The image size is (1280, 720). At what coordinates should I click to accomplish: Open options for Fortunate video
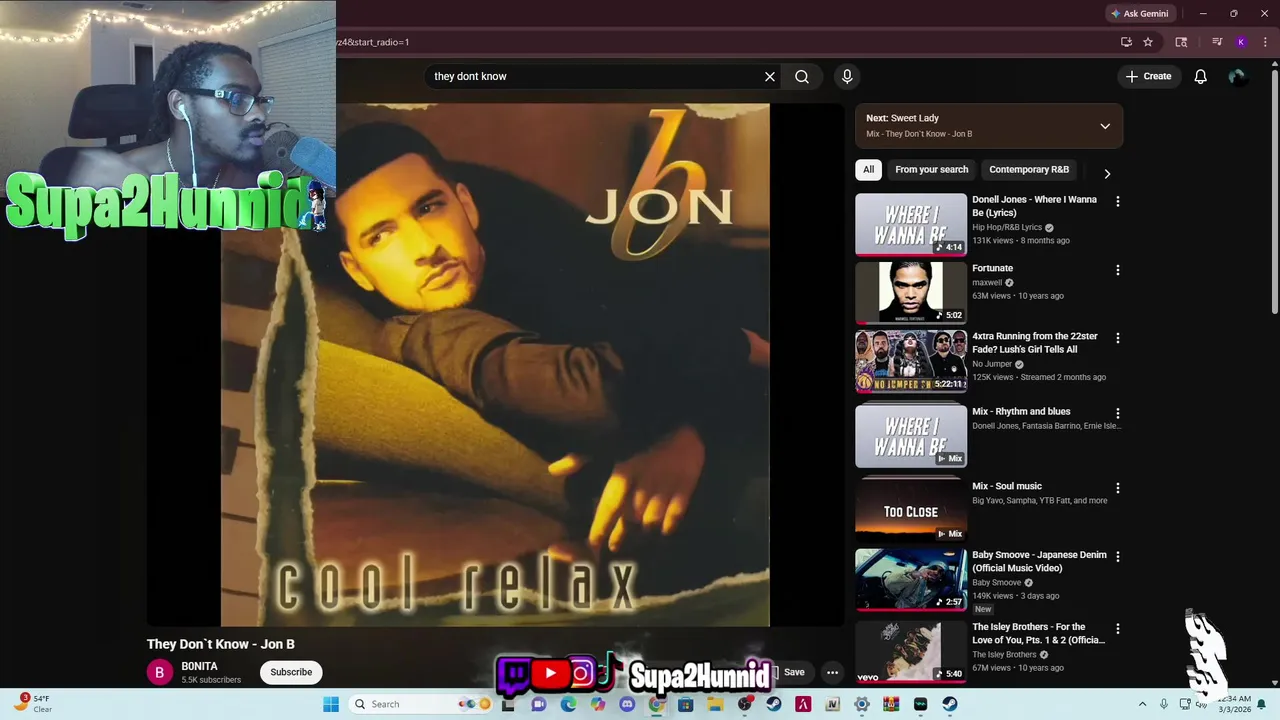(x=1117, y=270)
